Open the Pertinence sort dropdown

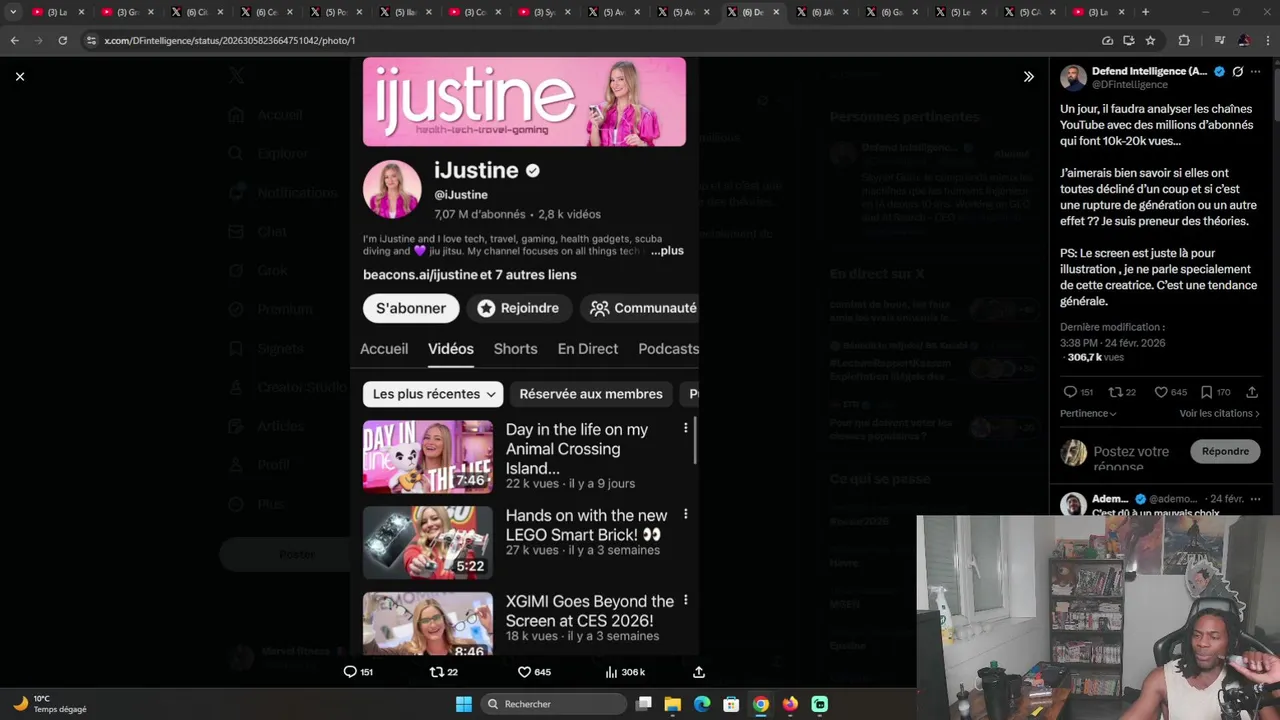pyautogui.click(x=1088, y=413)
